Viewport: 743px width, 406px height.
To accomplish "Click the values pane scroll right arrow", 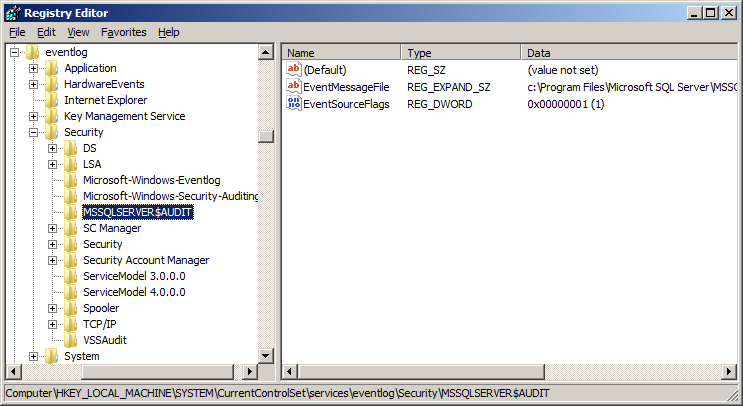I will click(729, 372).
